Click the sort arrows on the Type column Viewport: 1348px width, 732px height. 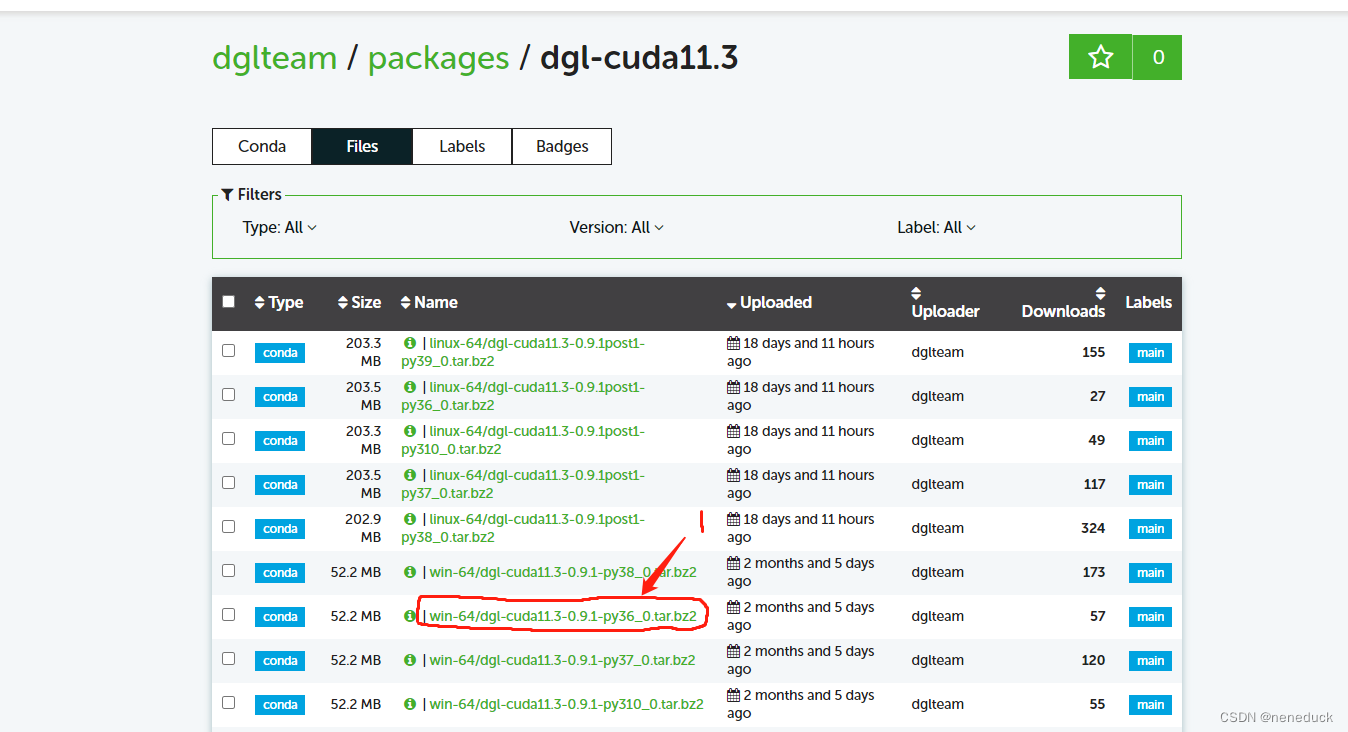pyautogui.click(x=259, y=301)
